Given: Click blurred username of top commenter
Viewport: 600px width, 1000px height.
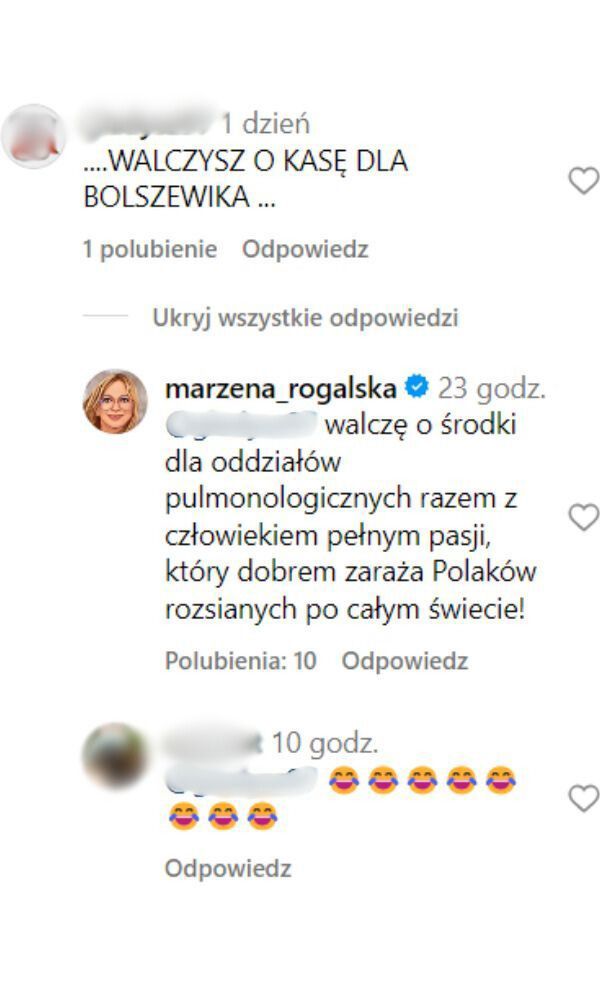Looking at the screenshot, I should coord(149,122).
